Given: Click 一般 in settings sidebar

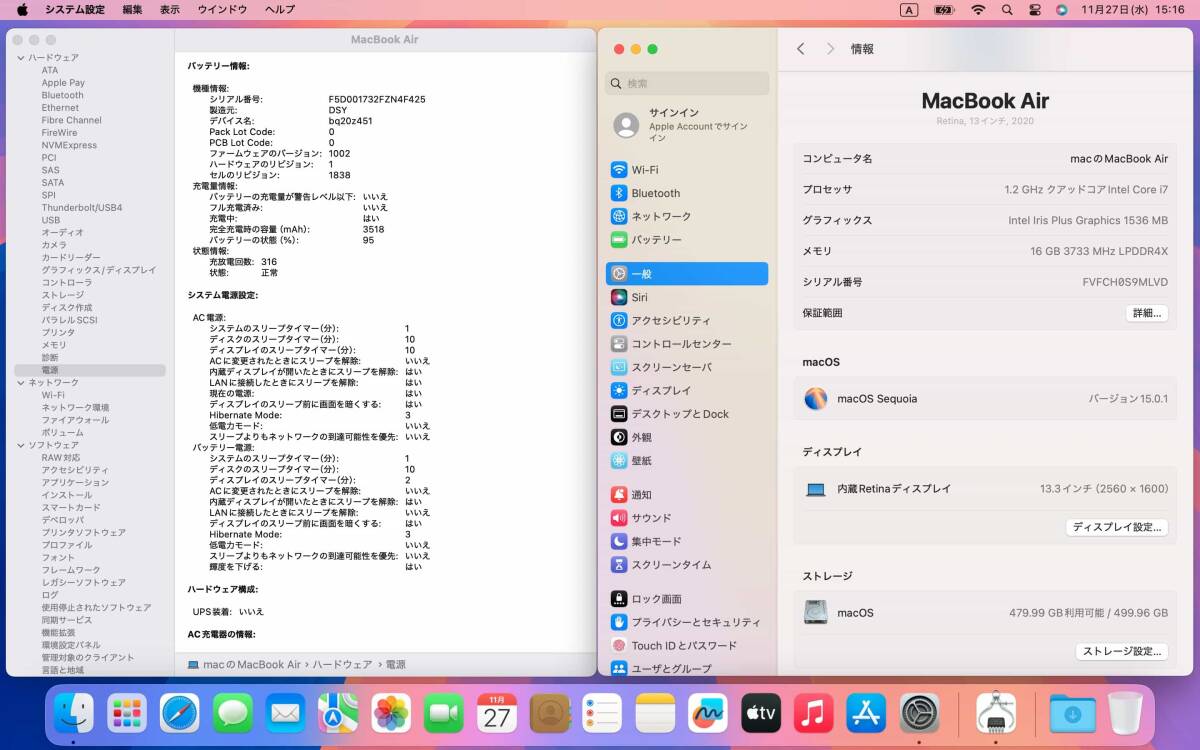Looking at the screenshot, I should 687,273.
